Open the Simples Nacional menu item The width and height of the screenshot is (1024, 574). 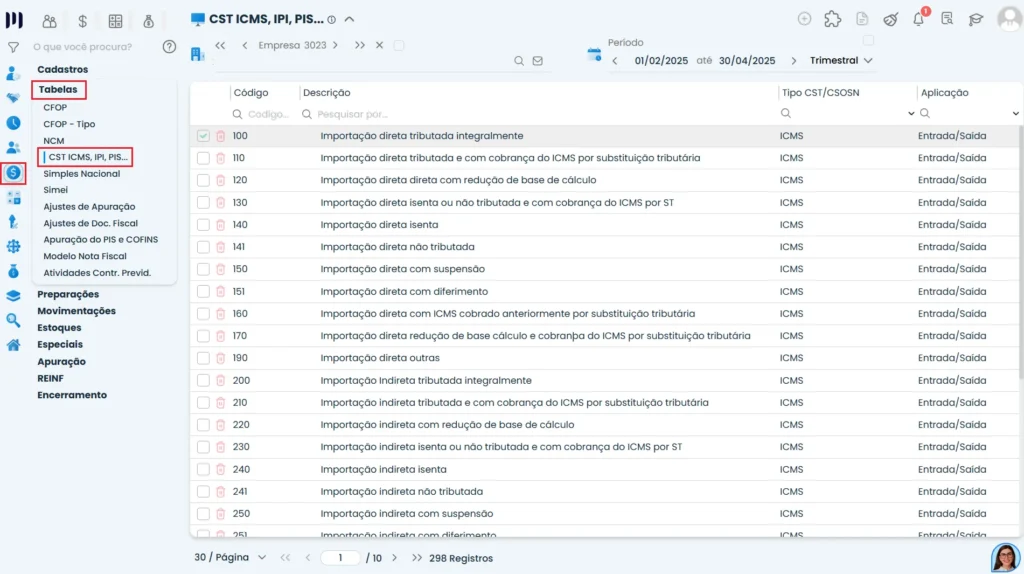[82, 174]
